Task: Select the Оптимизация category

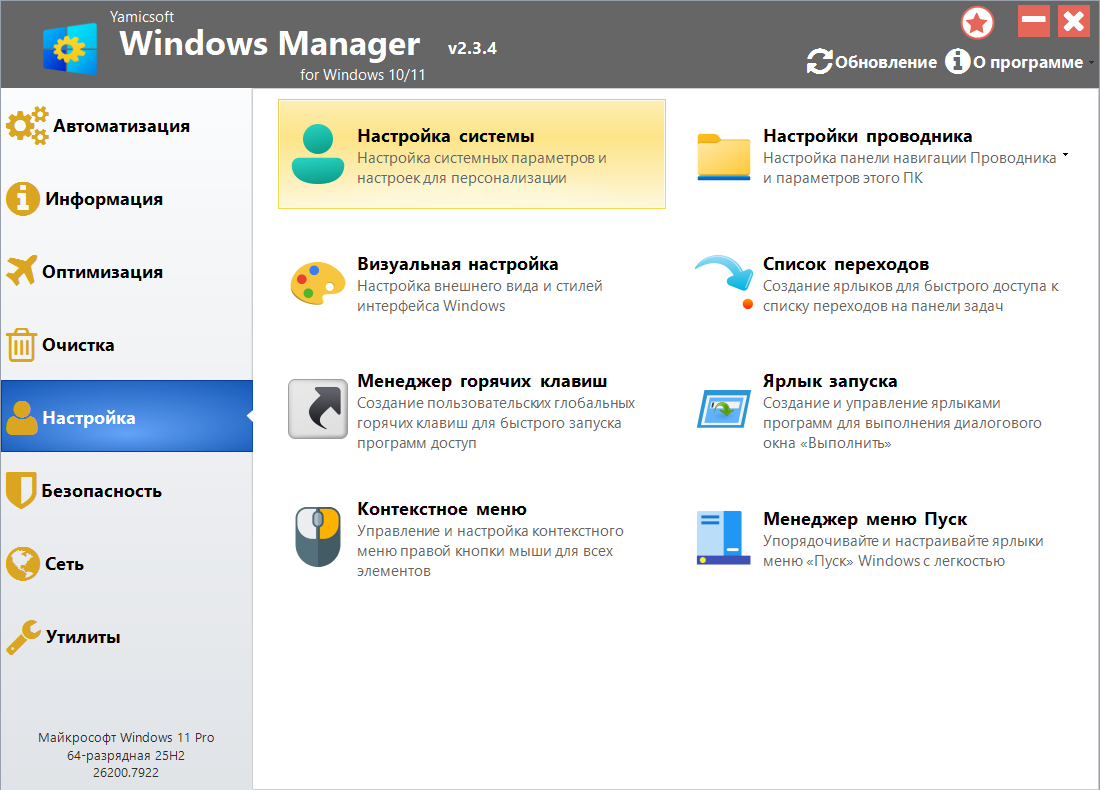Action: point(102,272)
